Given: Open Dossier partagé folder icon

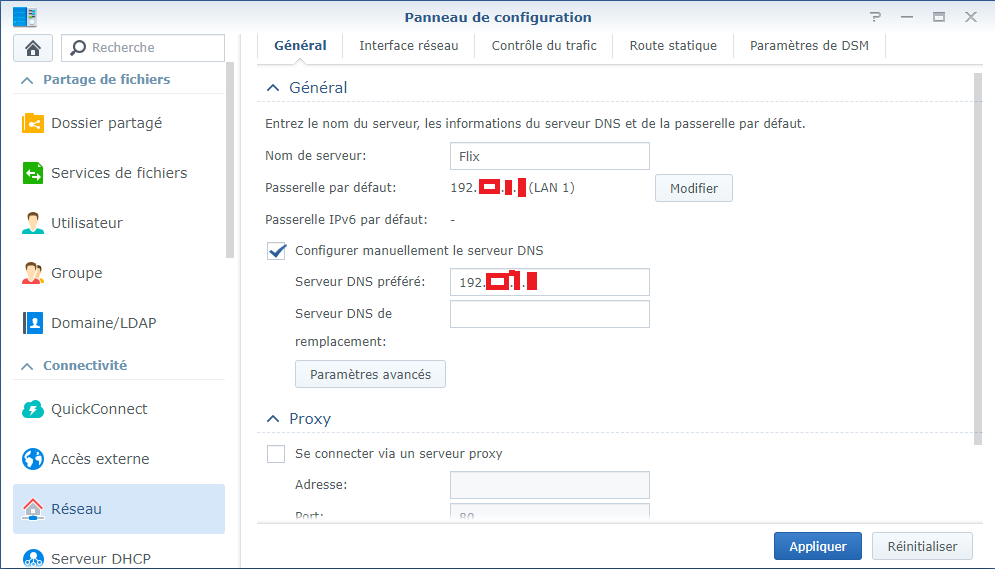Looking at the screenshot, I should point(33,123).
